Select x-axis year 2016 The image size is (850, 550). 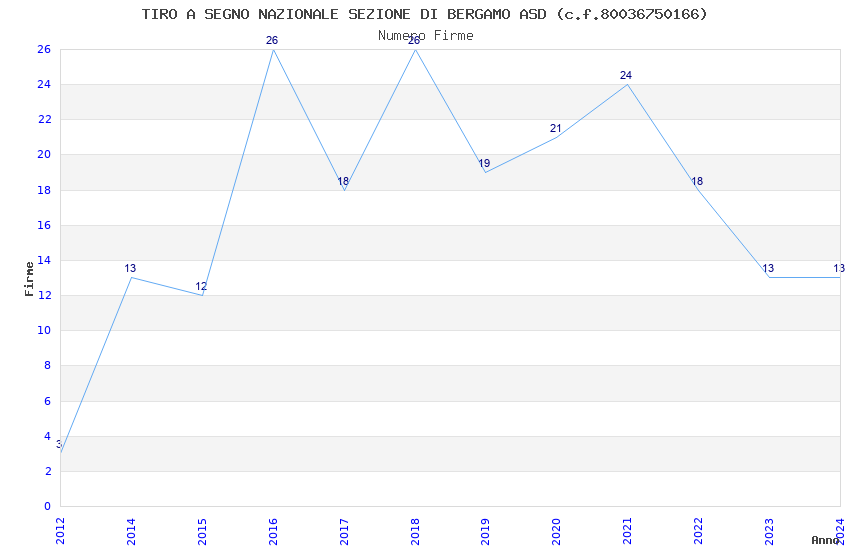click(273, 531)
